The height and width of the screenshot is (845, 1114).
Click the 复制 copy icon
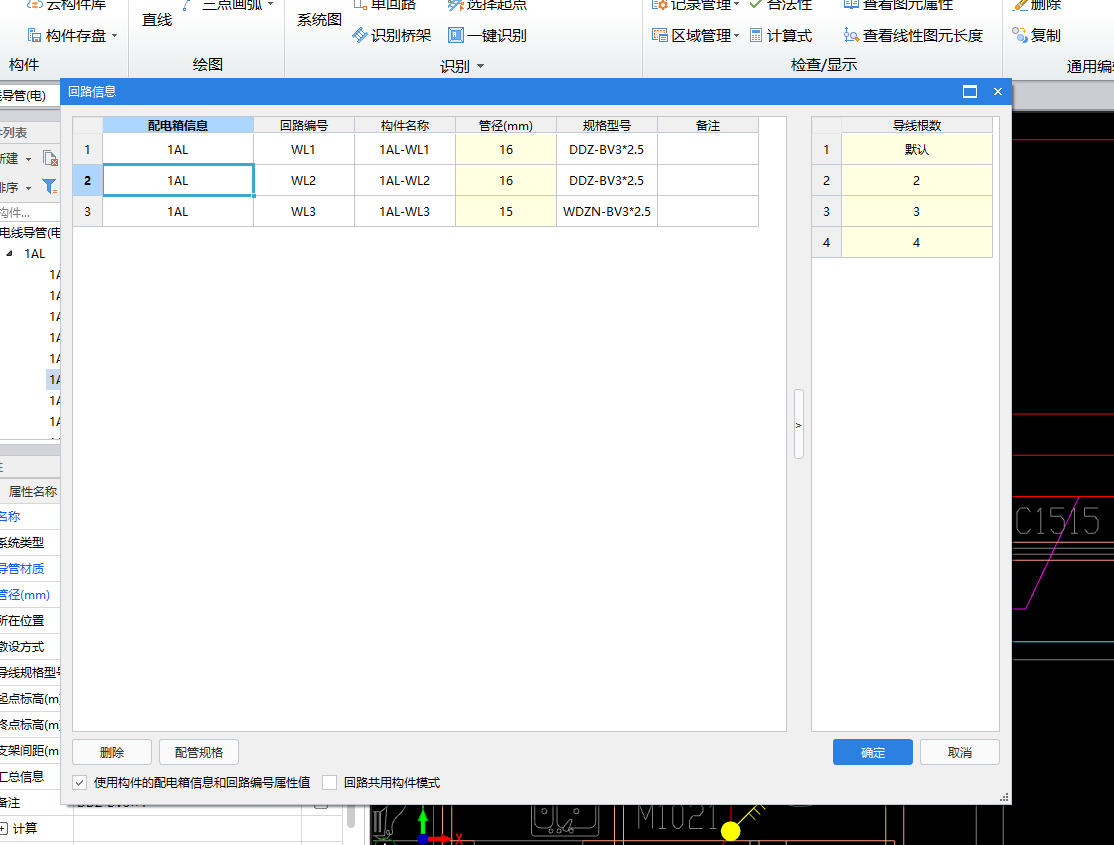tap(1020, 35)
